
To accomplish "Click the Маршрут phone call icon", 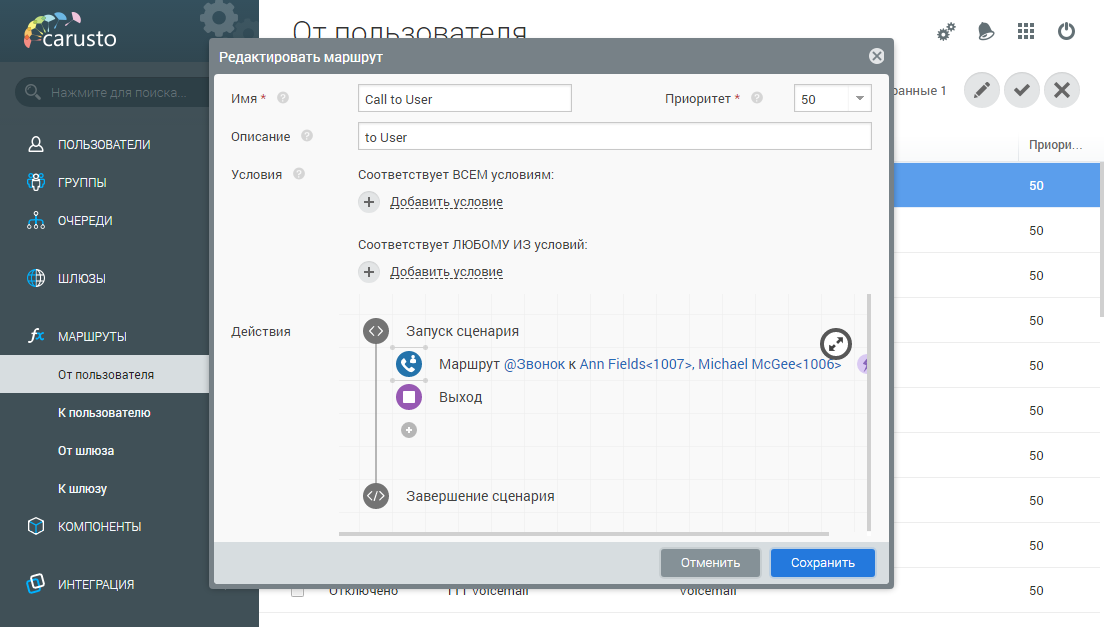I will (x=409, y=364).
